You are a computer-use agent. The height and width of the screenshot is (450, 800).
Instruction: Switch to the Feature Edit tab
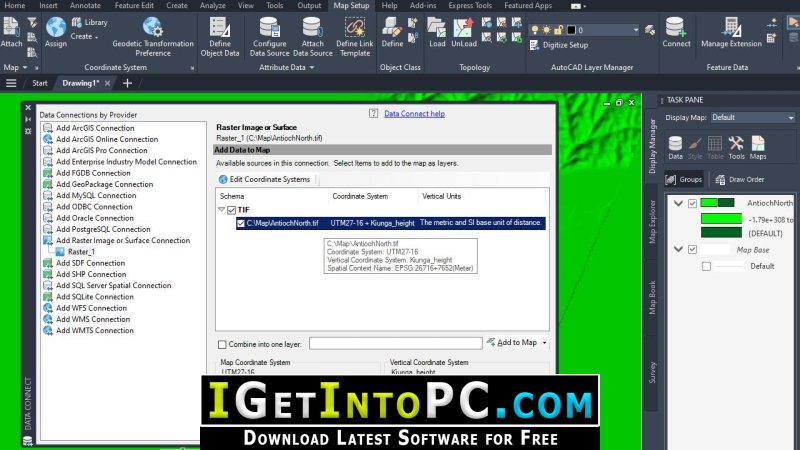134,5
